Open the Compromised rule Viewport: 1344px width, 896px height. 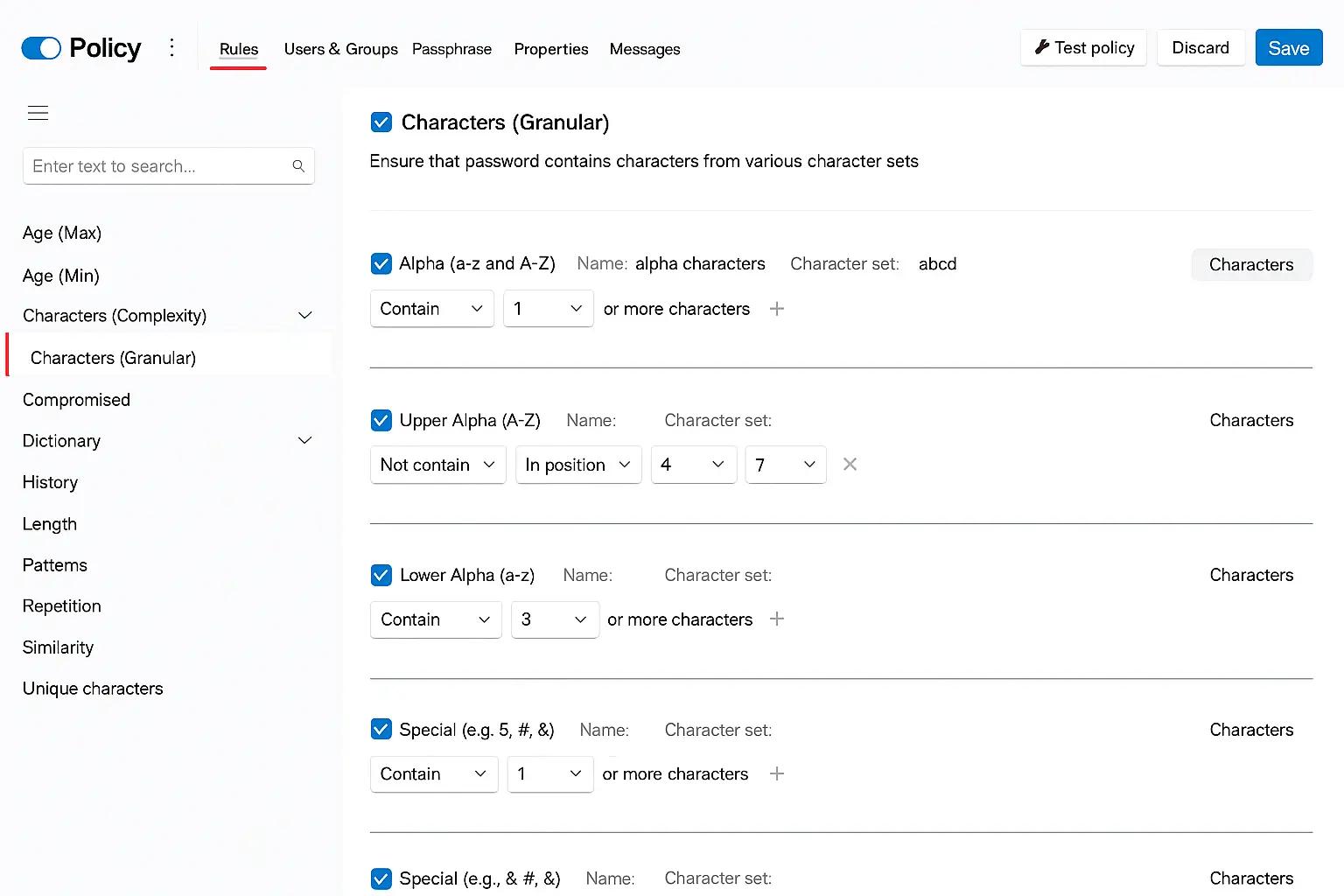tap(76, 400)
